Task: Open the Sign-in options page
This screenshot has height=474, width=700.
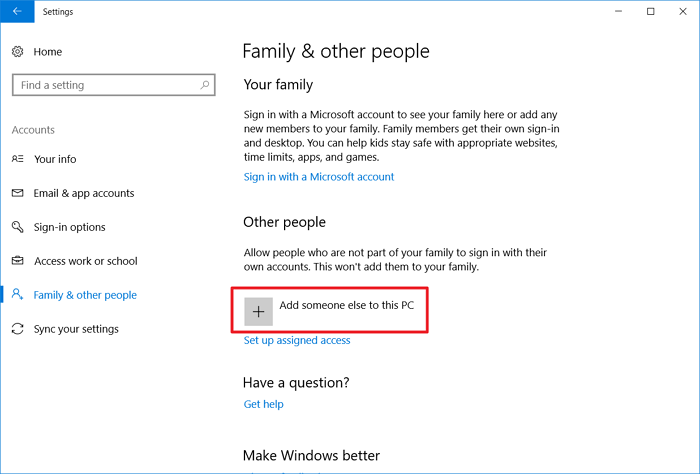Action: coord(69,227)
